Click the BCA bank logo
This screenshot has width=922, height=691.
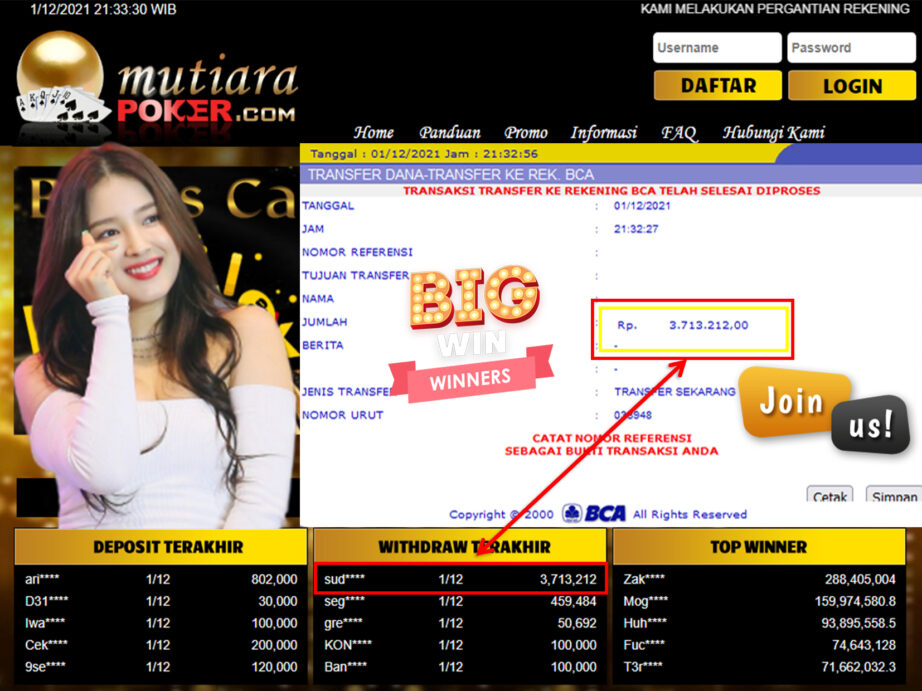(x=594, y=514)
